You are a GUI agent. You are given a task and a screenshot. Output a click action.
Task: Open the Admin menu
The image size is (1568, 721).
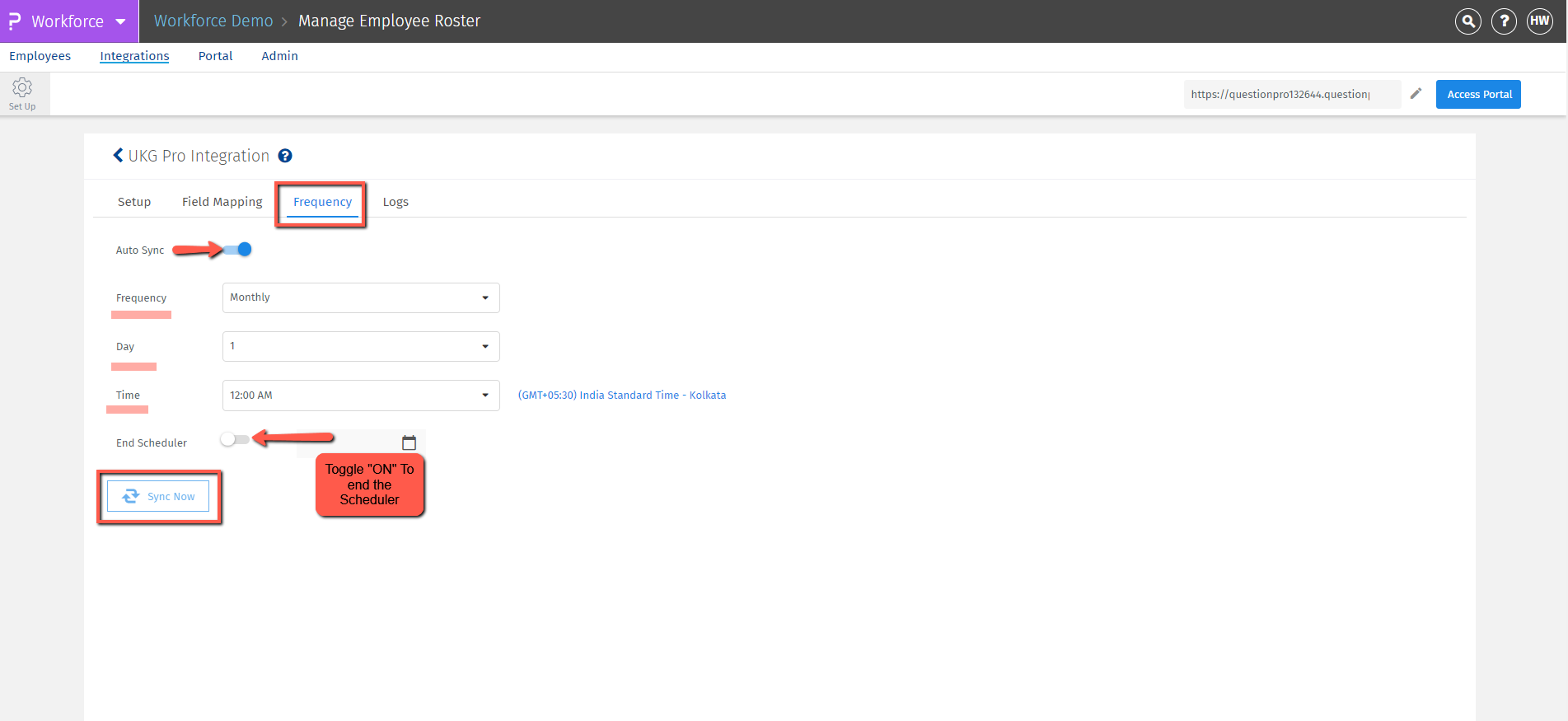(280, 56)
